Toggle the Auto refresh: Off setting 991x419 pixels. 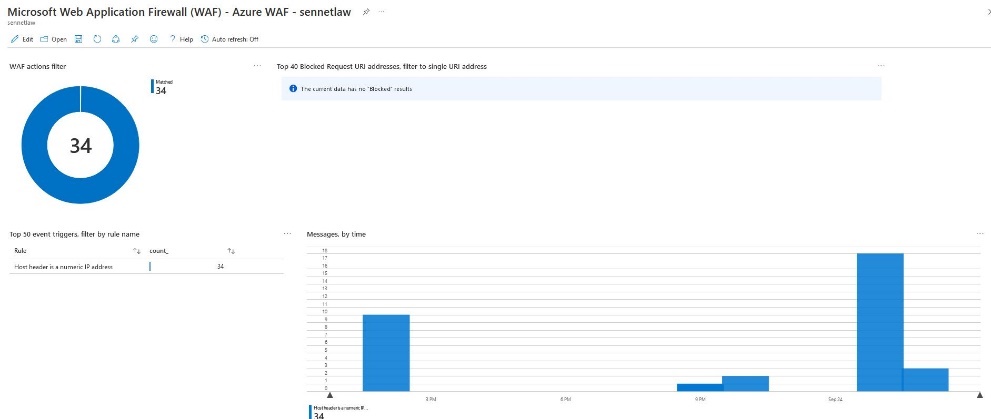[229, 39]
